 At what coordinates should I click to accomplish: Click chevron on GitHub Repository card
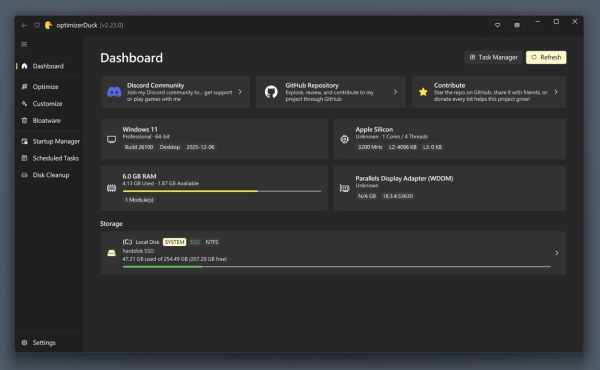point(395,92)
